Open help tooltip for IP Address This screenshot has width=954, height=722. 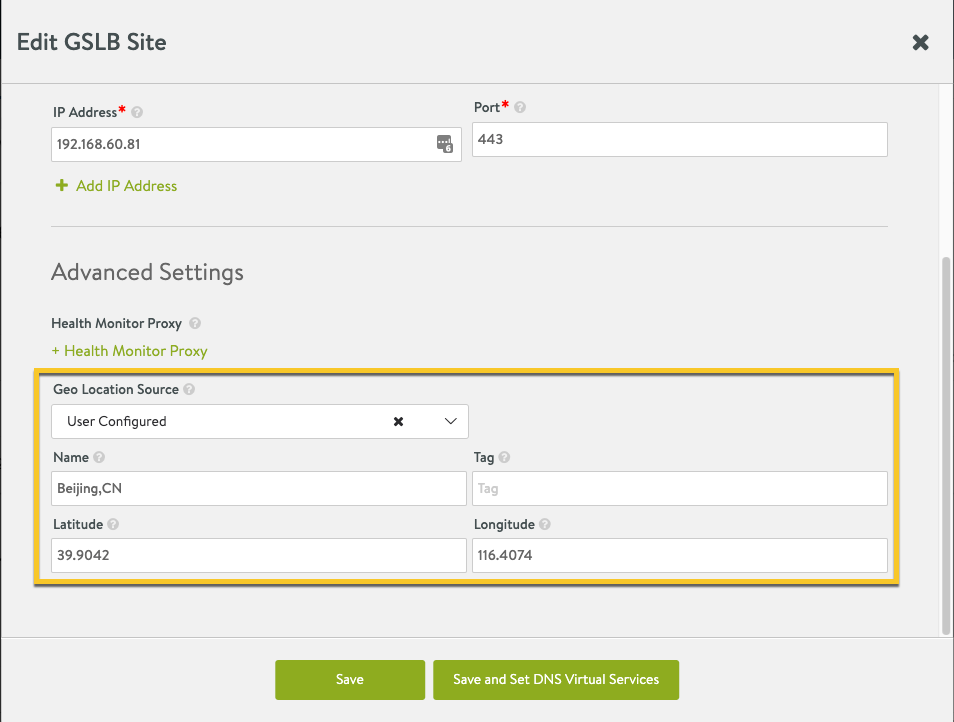click(x=137, y=112)
